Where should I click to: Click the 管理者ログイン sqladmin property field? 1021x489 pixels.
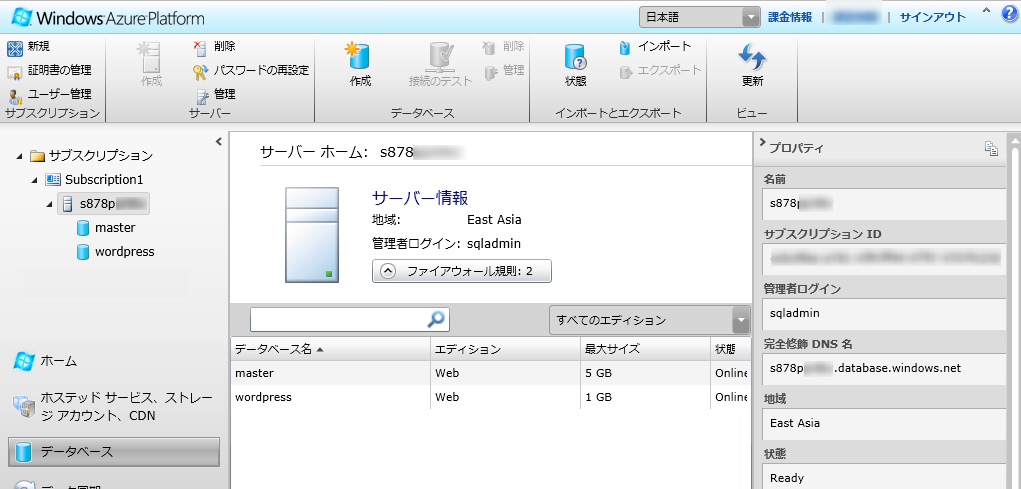tap(884, 313)
